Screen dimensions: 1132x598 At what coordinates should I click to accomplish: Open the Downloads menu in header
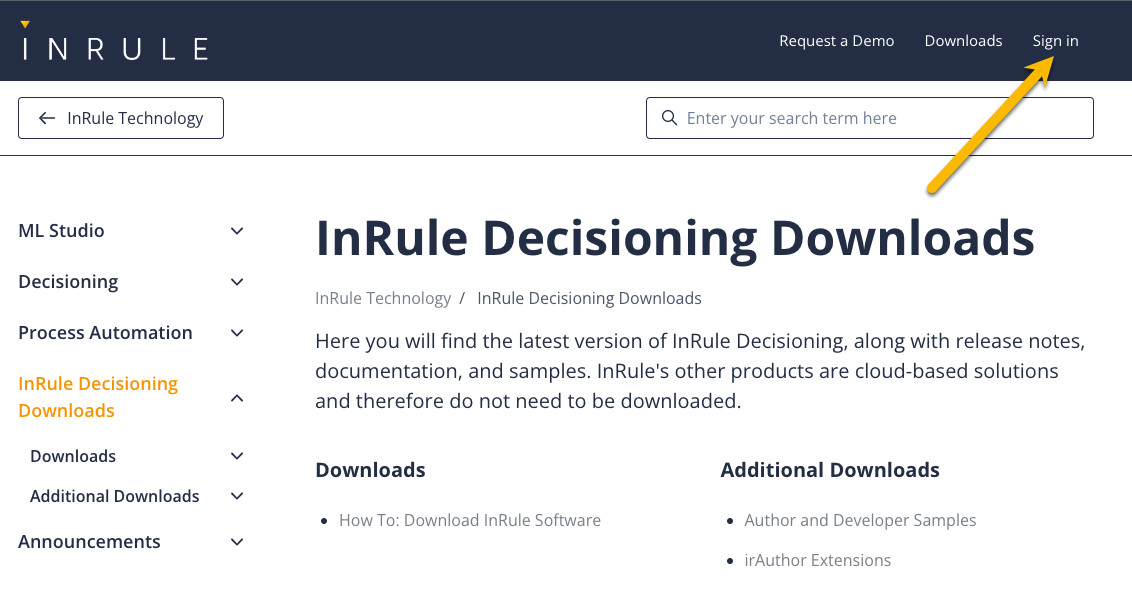point(963,41)
